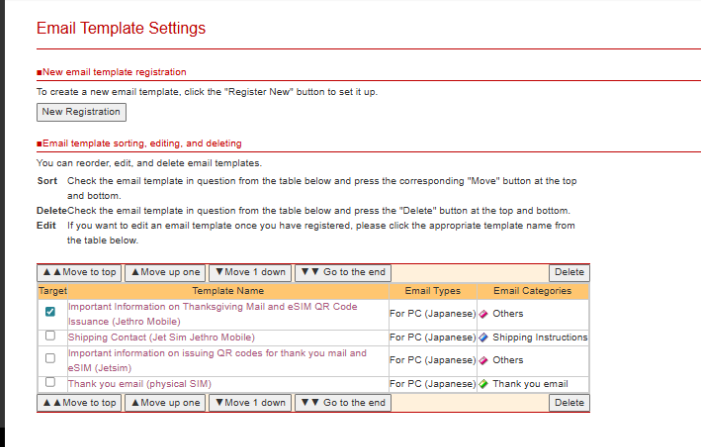Screen dimensions: 711x447
Task: Click the pink diamond icon beside first Others category
Action: 484,314
